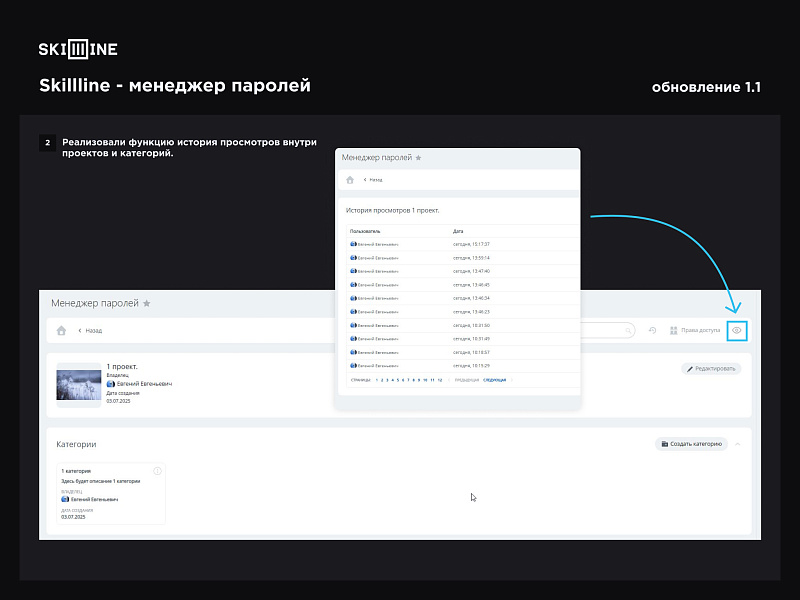Click the home icon inside the history popup
This screenshot has width=800, height=600.
(x=351, y=179)
